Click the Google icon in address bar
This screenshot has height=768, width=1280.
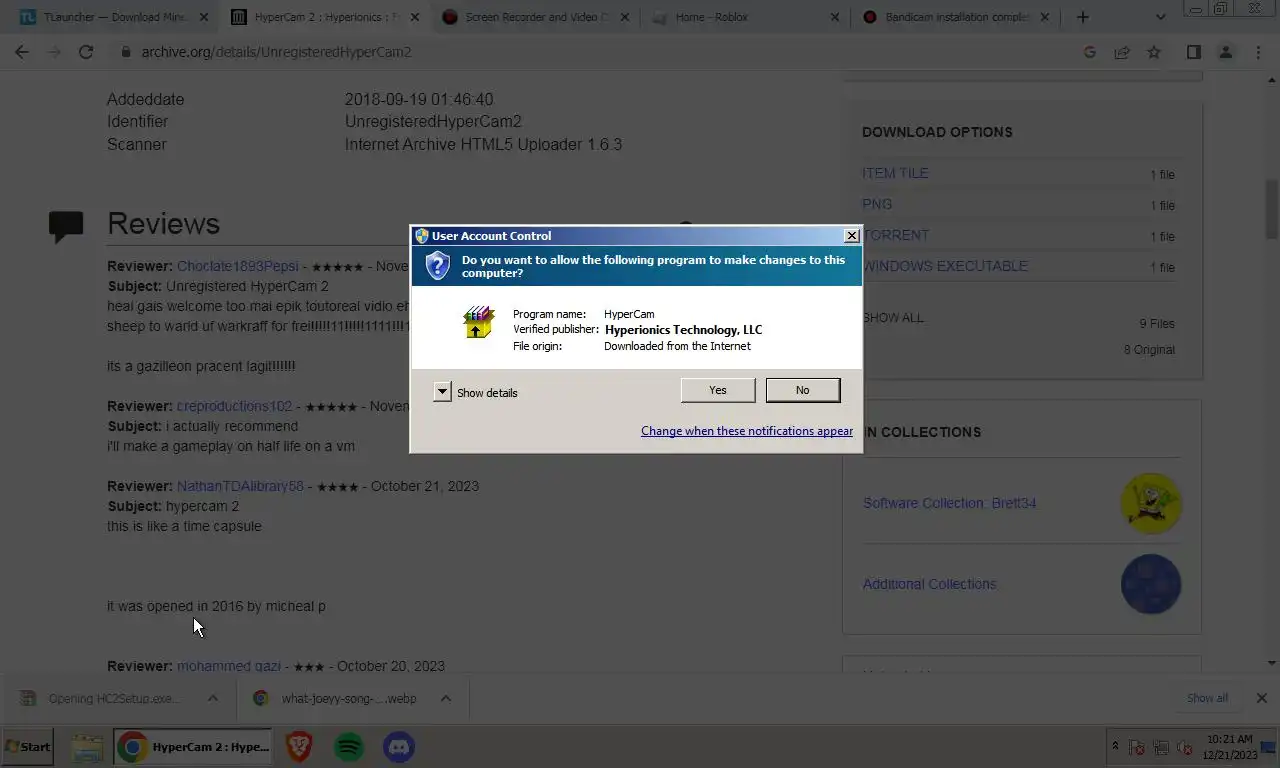tap(1090, 52)
